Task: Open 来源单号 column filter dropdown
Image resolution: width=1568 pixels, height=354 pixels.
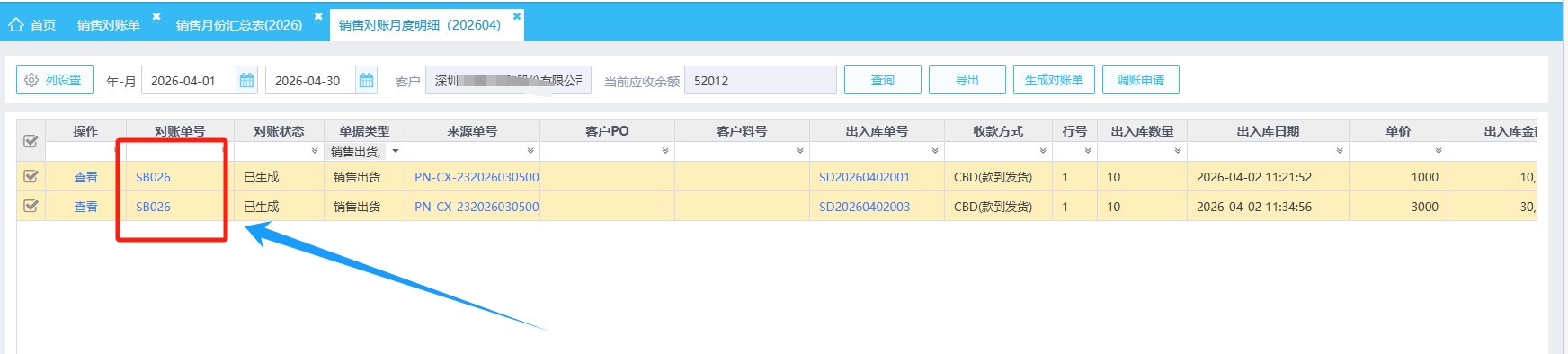Action: point(530,151)
